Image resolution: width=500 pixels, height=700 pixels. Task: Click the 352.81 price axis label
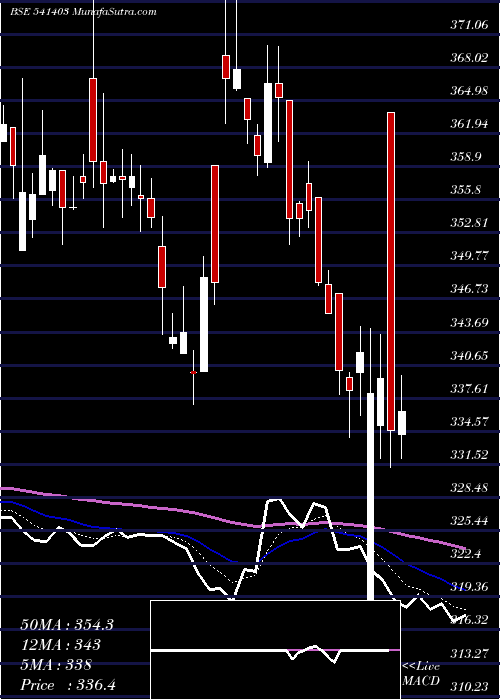click(469, 223)
